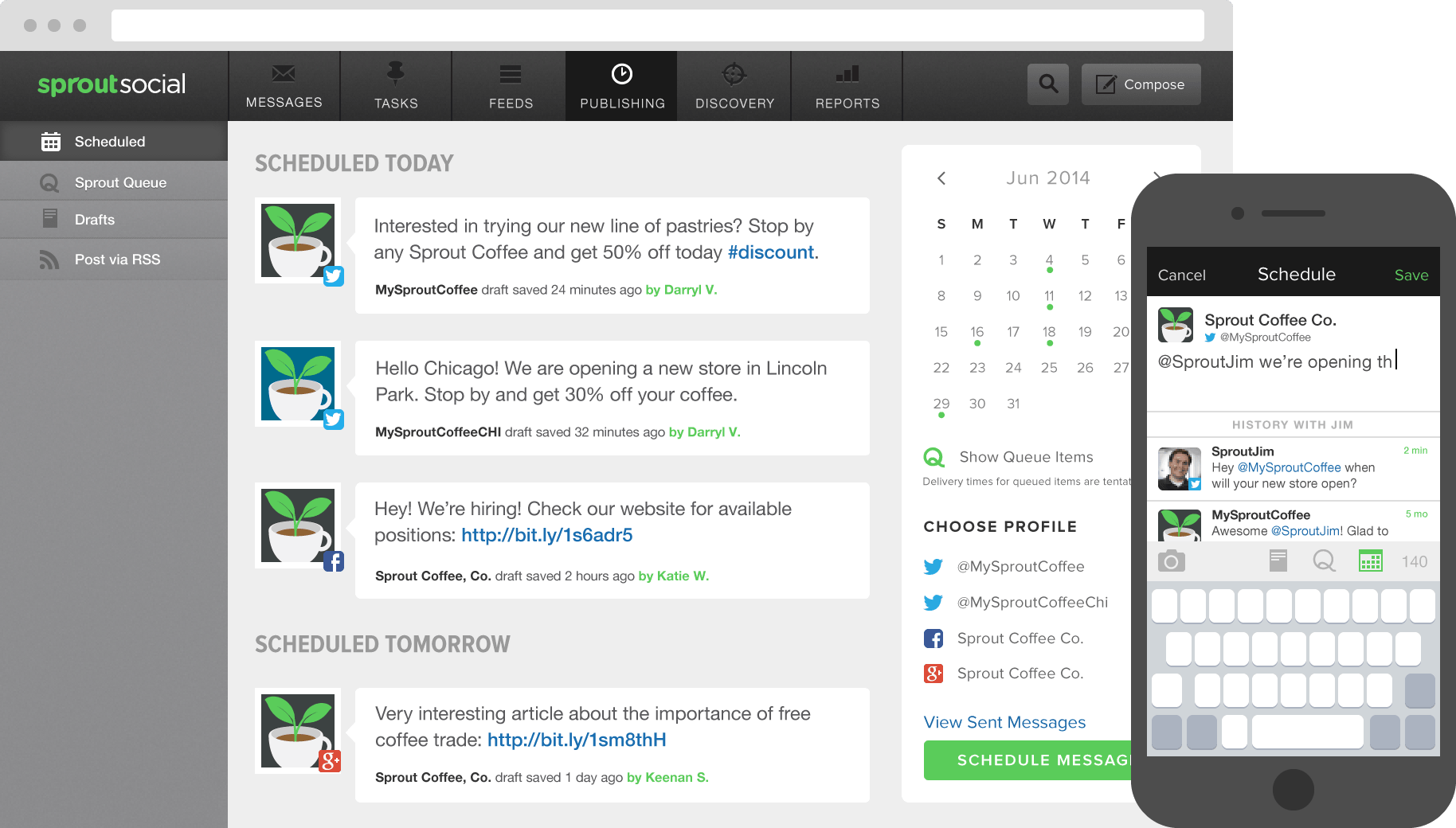Screen dimensions: 1456x828
Task: Tap the Sprout Coffee Co. avatar on phone
Action: 1176,325
